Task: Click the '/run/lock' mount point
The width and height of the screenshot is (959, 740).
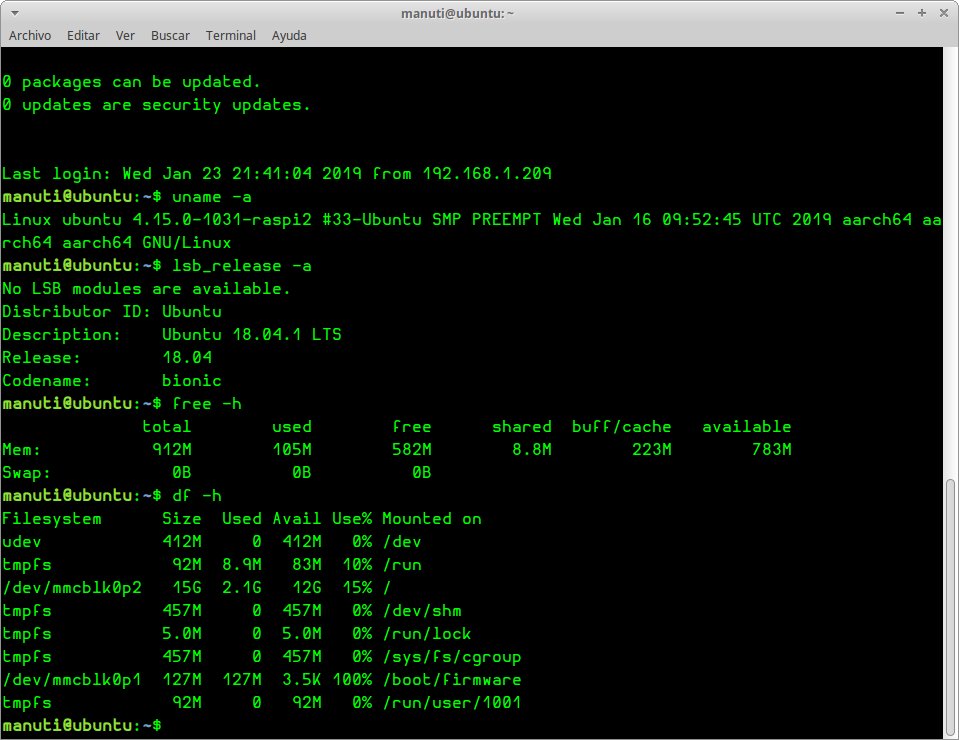Action: coord(427,634)
